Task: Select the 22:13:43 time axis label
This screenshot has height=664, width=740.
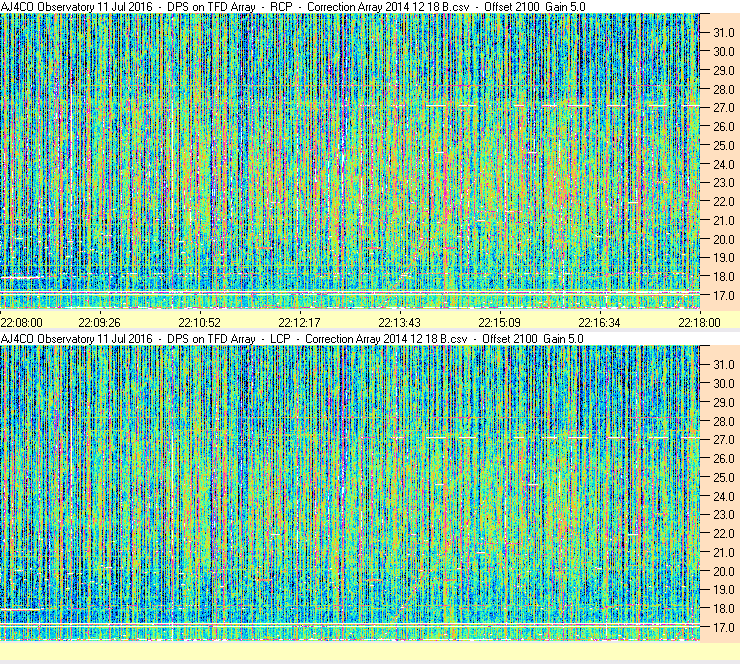Action: tap(399, 322)
